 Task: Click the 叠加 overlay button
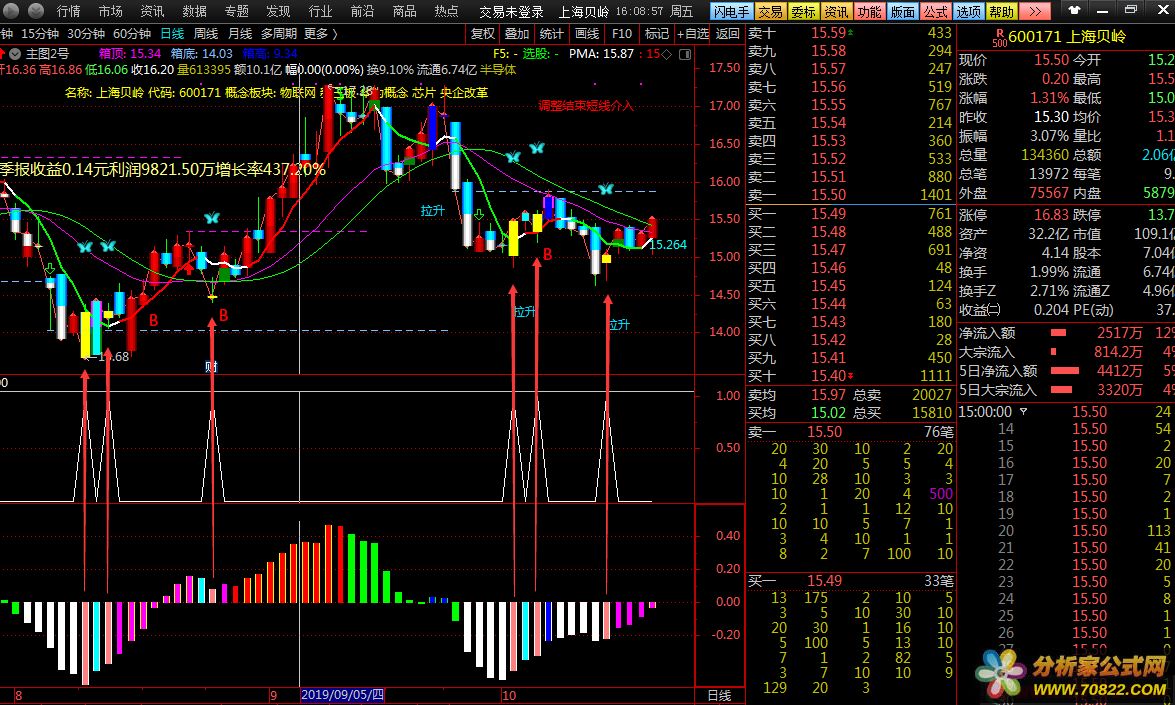click(516, 34)
